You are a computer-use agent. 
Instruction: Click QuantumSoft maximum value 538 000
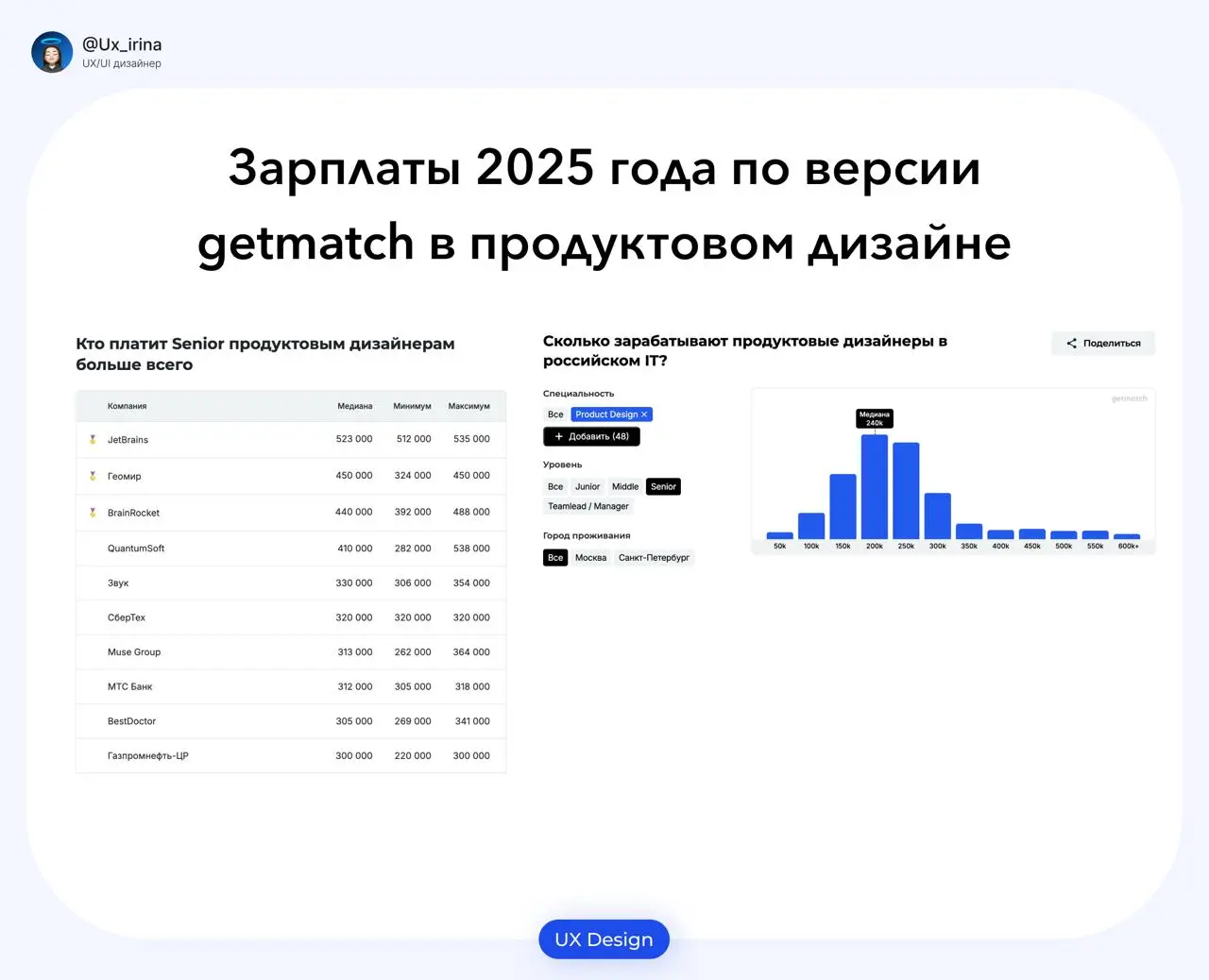[x=471, y=549]
